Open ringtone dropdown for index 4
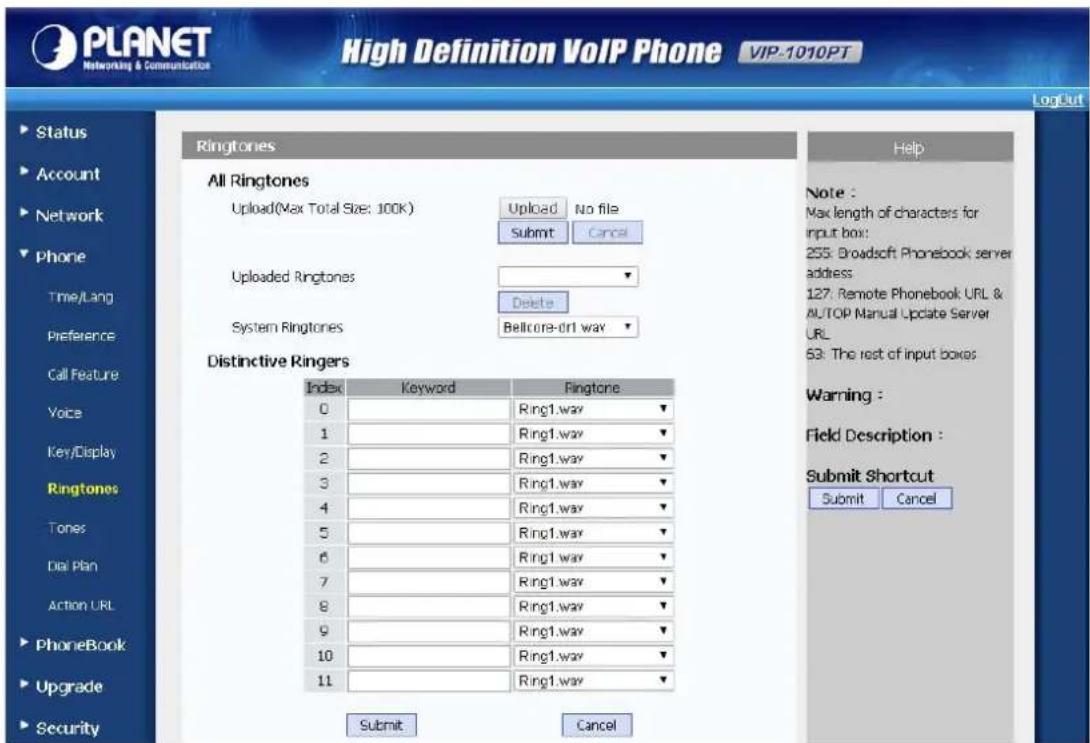Image resolution: width=1090 pixels, height=743 pixels. tap(593, 508)
